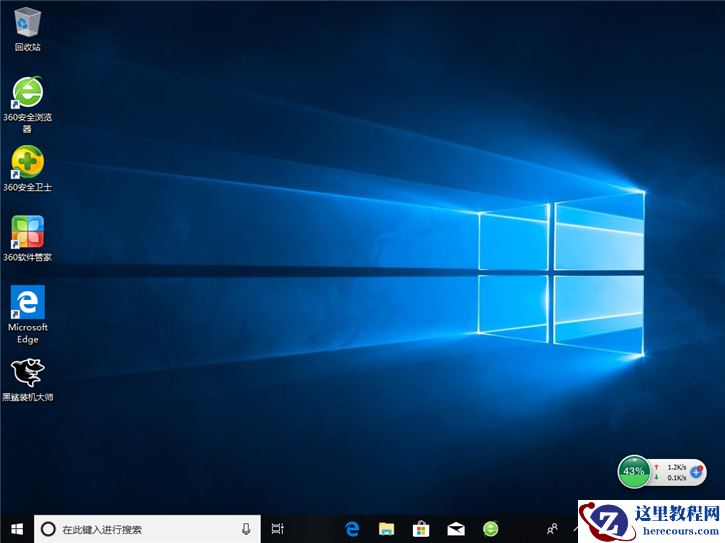Activate the microphone voice search icon
The height and width of the screenshot is (543, 725).
pyautogui.click(x=246, y=529)
